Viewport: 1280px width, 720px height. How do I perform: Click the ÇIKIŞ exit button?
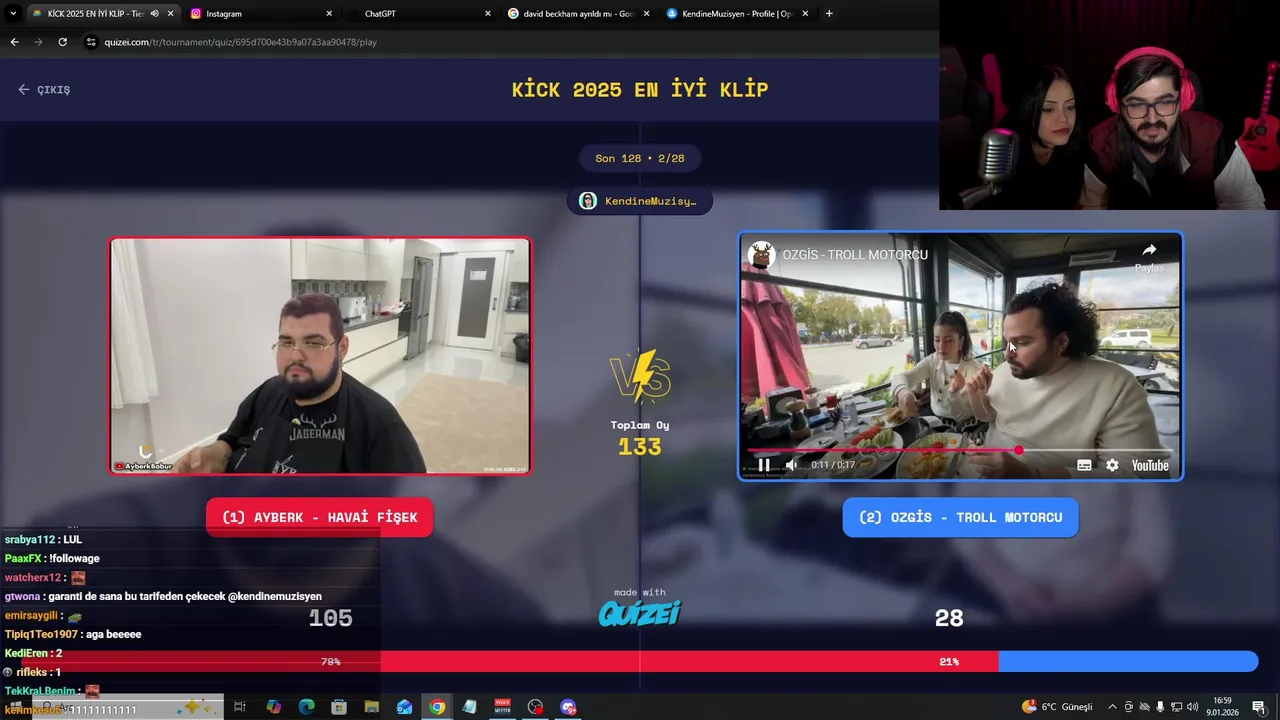(x=44, y=89)
